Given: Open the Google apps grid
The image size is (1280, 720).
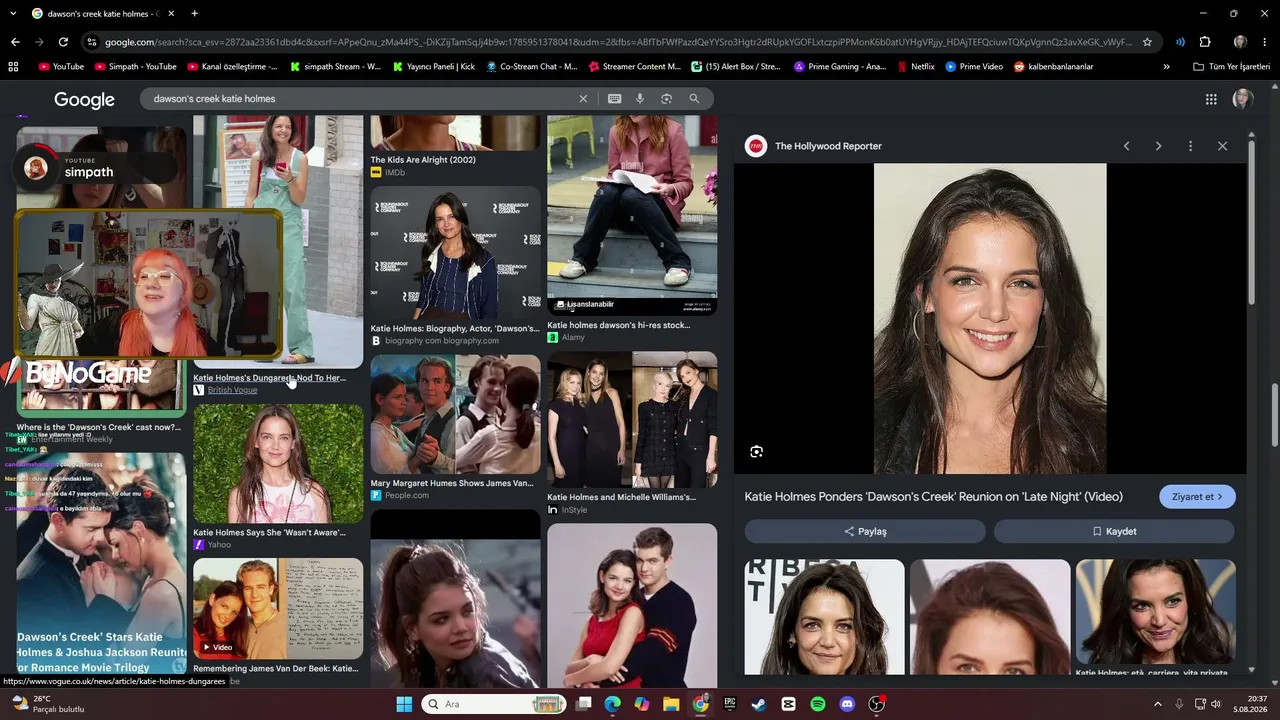Looking at the screenshot, I should click(x=1211, y=99).
